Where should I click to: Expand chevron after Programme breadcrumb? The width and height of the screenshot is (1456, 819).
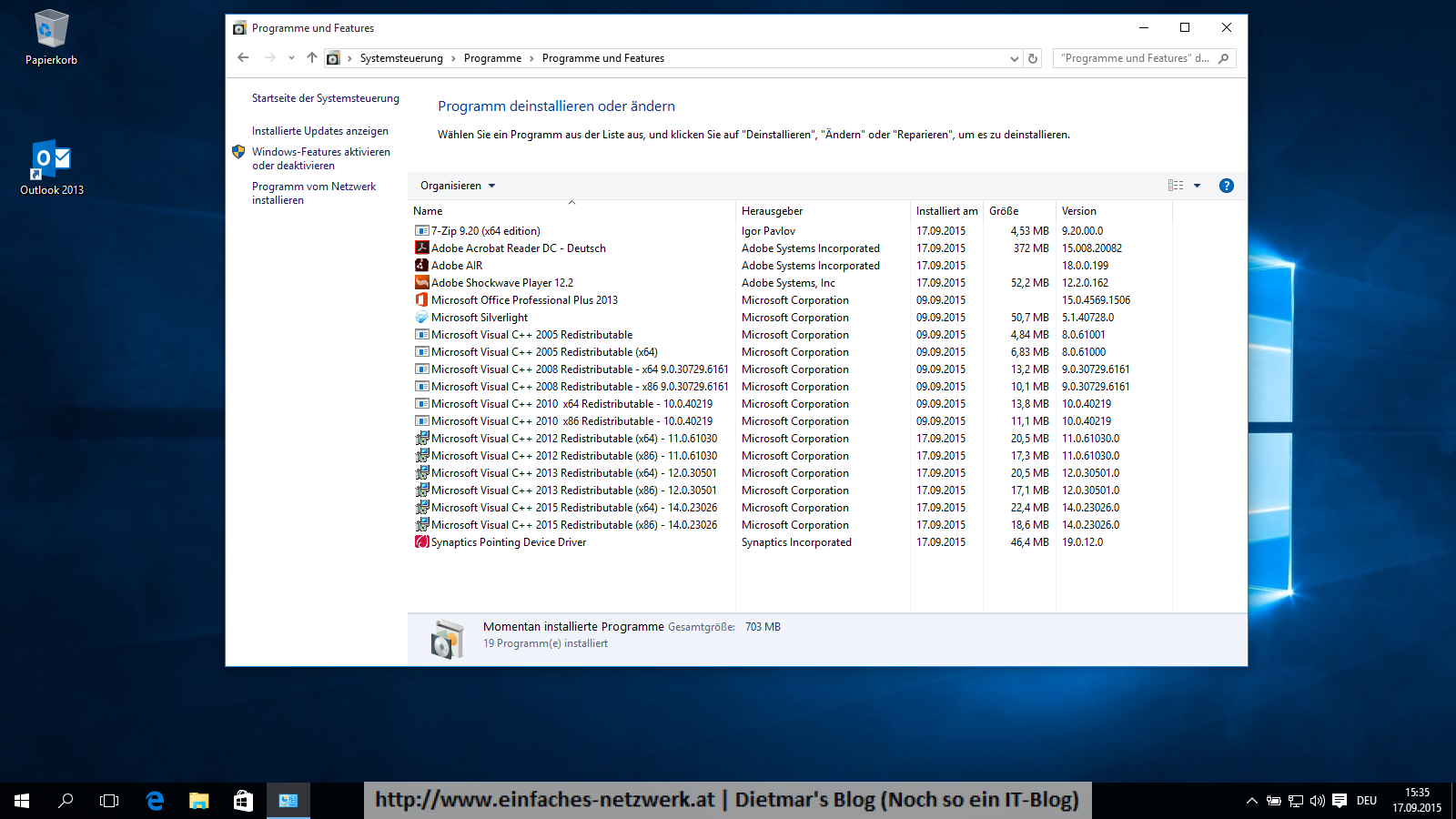(x=532, y=58)
